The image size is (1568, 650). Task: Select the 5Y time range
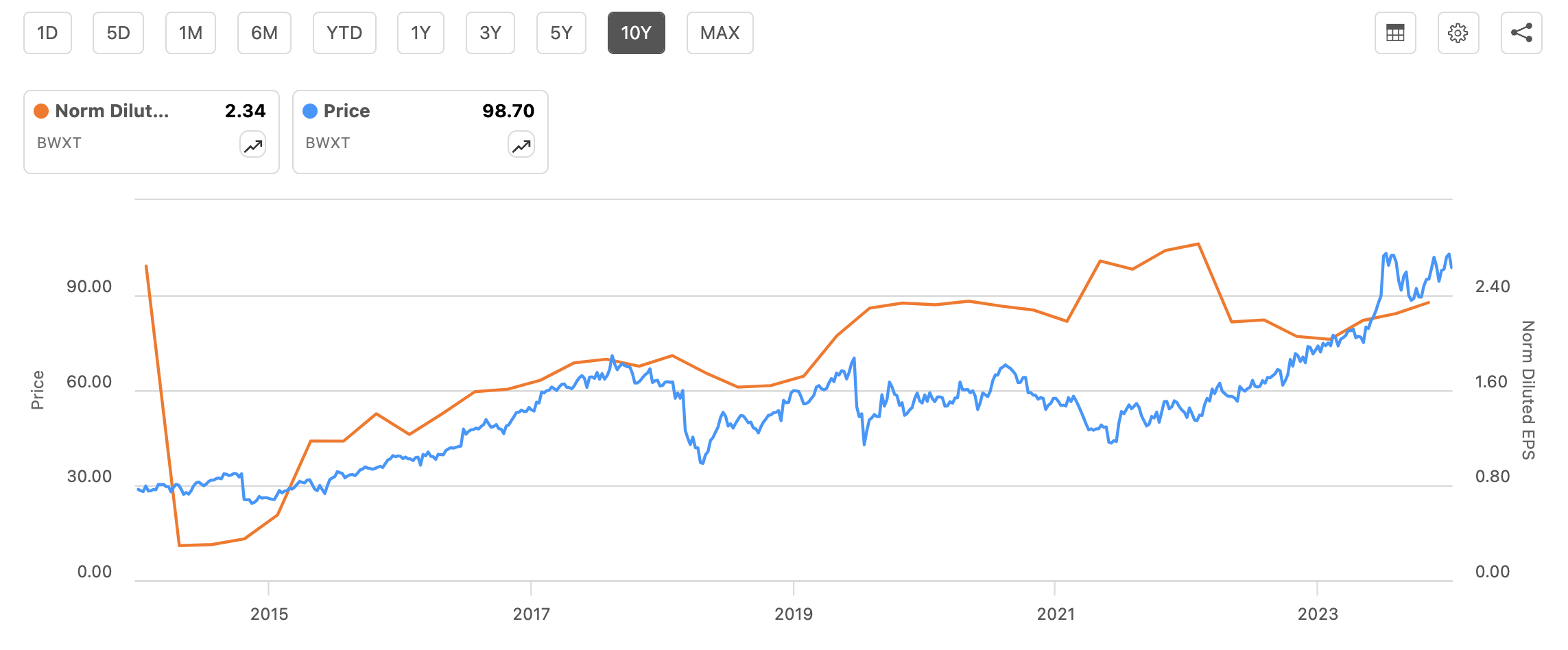[x=560, y=32]
